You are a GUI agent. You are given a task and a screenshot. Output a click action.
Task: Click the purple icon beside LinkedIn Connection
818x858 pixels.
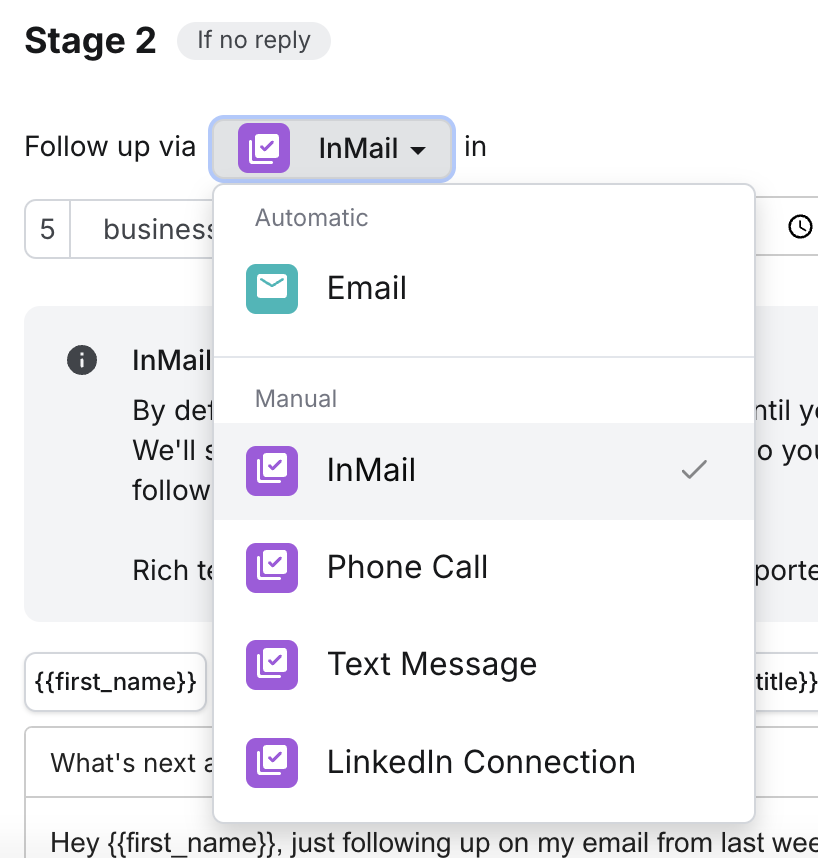tap(272, 762)
